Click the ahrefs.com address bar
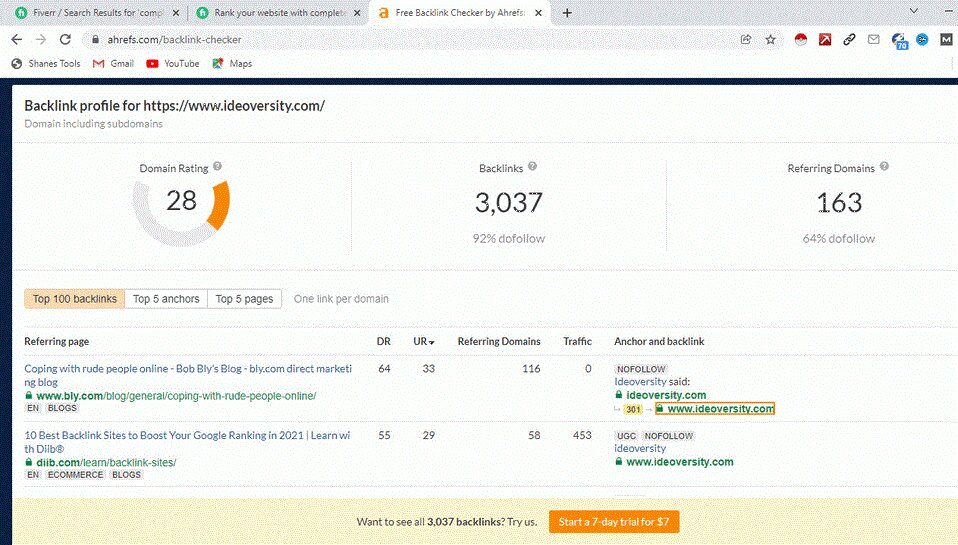Screen dimensions: 958x545 [400, 40]
